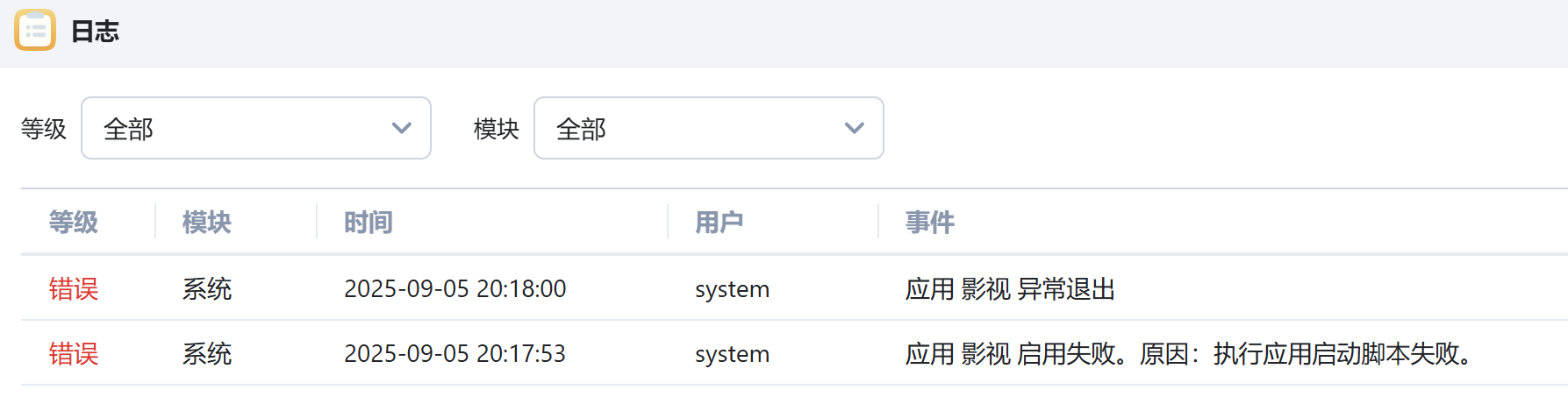The image size is (1568, 397).
Task: Click timestamp 2025-09-05 20:17:53
Action: [x=455, y=353]
